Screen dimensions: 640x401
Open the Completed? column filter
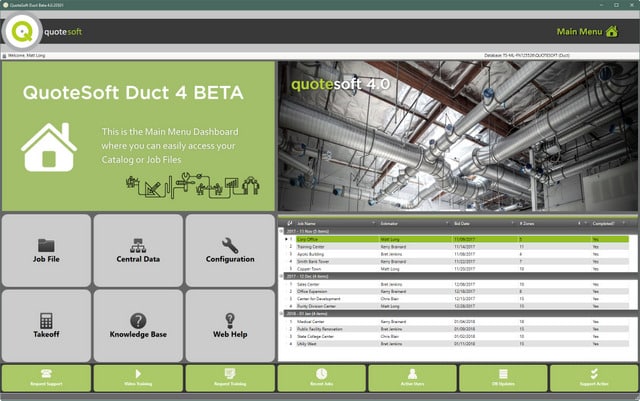[623, 223]
